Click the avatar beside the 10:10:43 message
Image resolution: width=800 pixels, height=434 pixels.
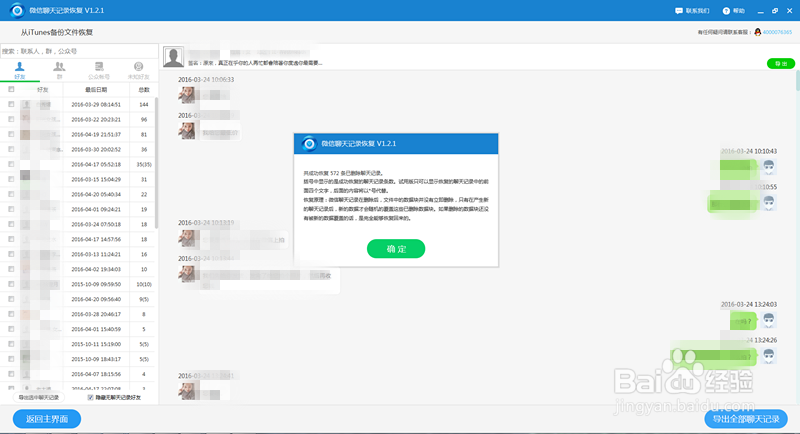click(x=768, y=166)
